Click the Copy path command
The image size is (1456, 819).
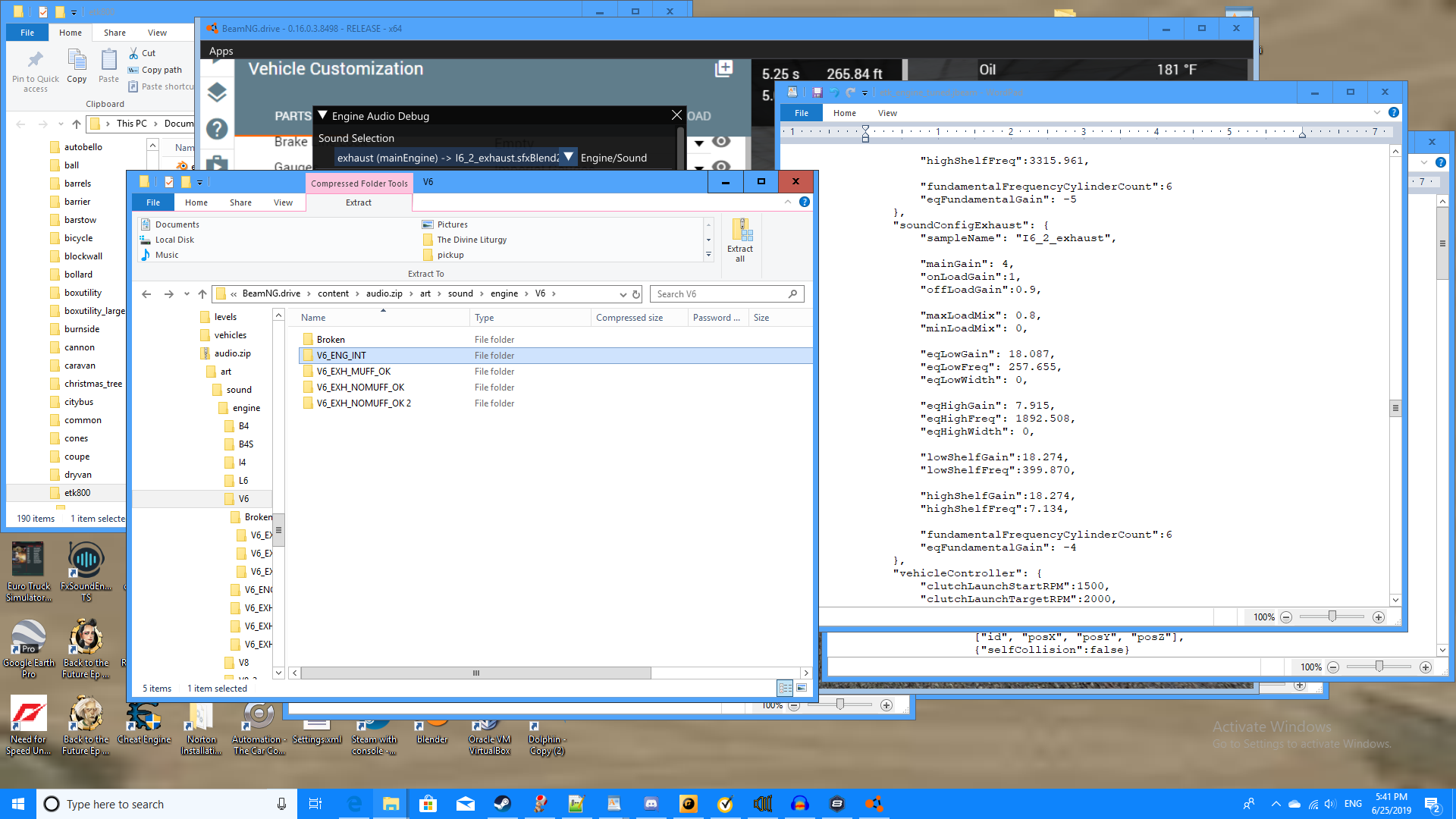click(155, 70)
